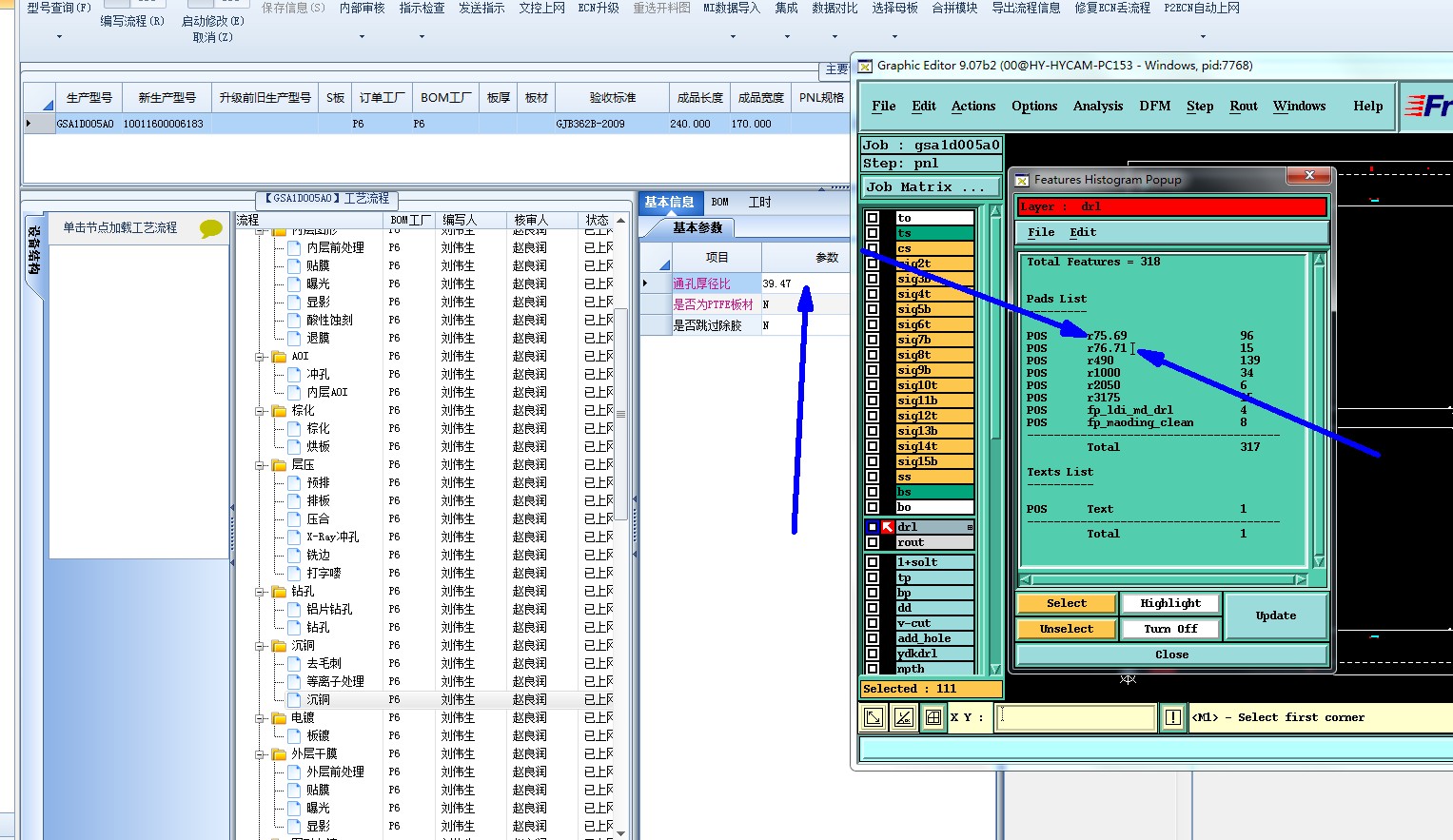Click the ECN升级 toolbar command
The height and width of the screenshot is (840, 1453).
(599, 8)
